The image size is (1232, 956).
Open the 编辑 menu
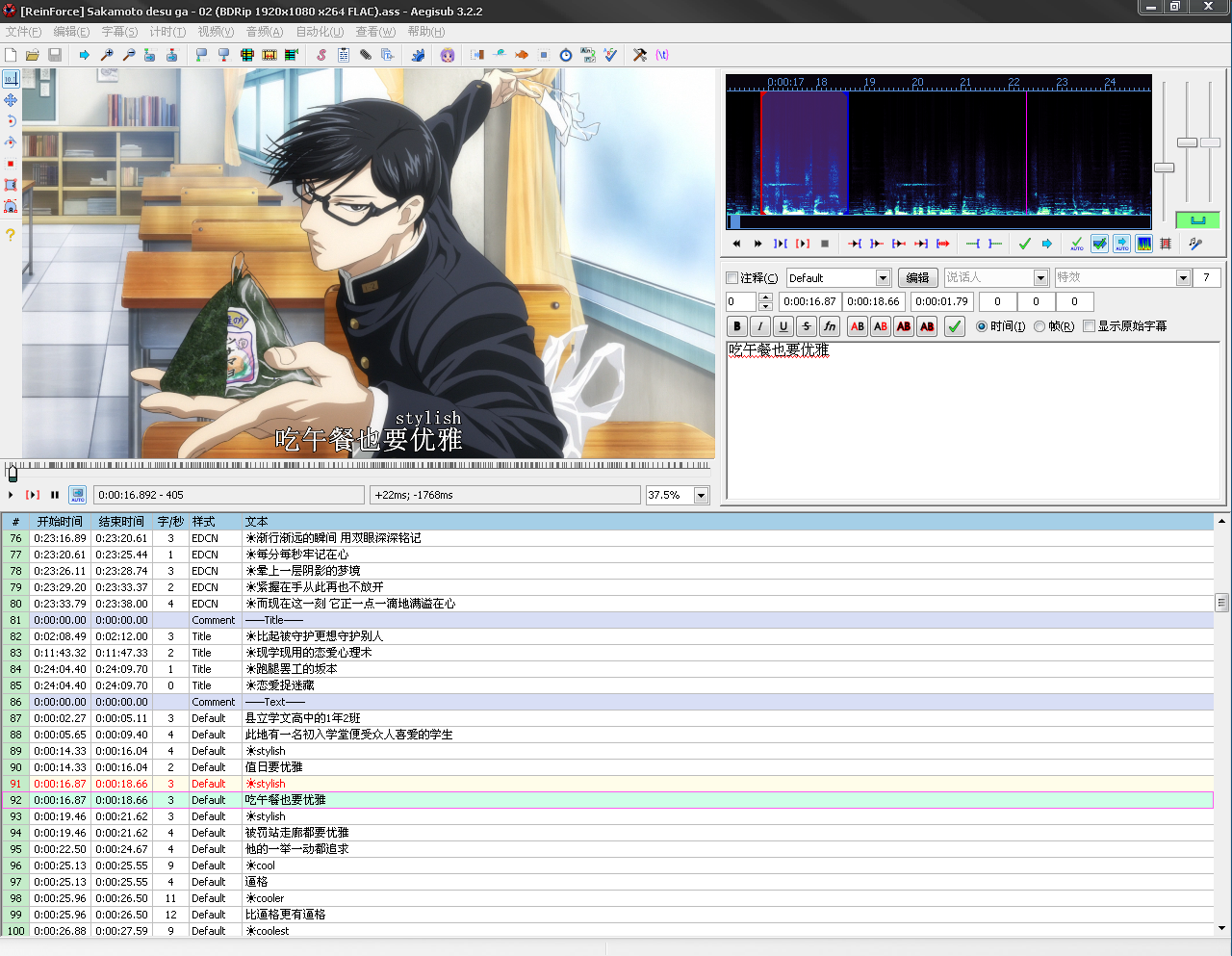click(x=71, y=32)
